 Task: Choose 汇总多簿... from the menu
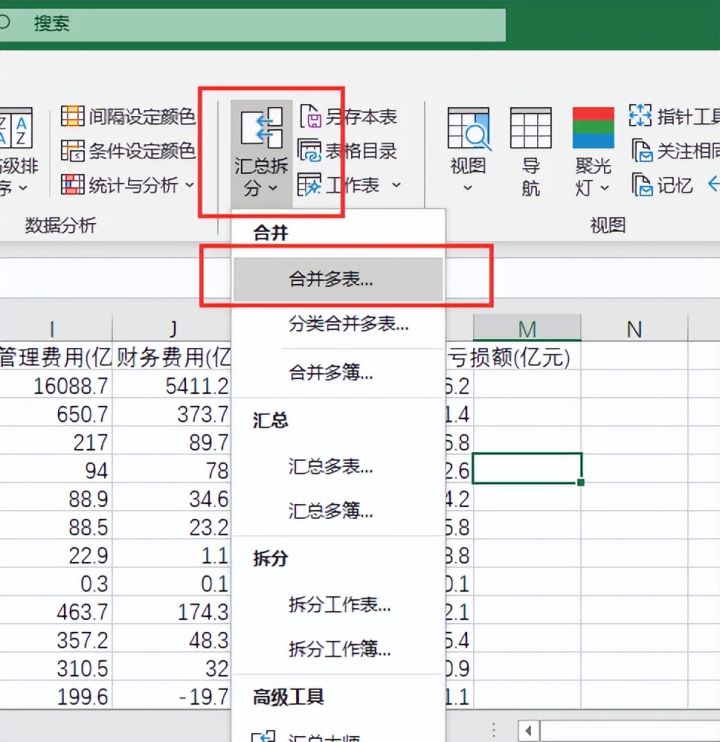[x=338, y=511]
